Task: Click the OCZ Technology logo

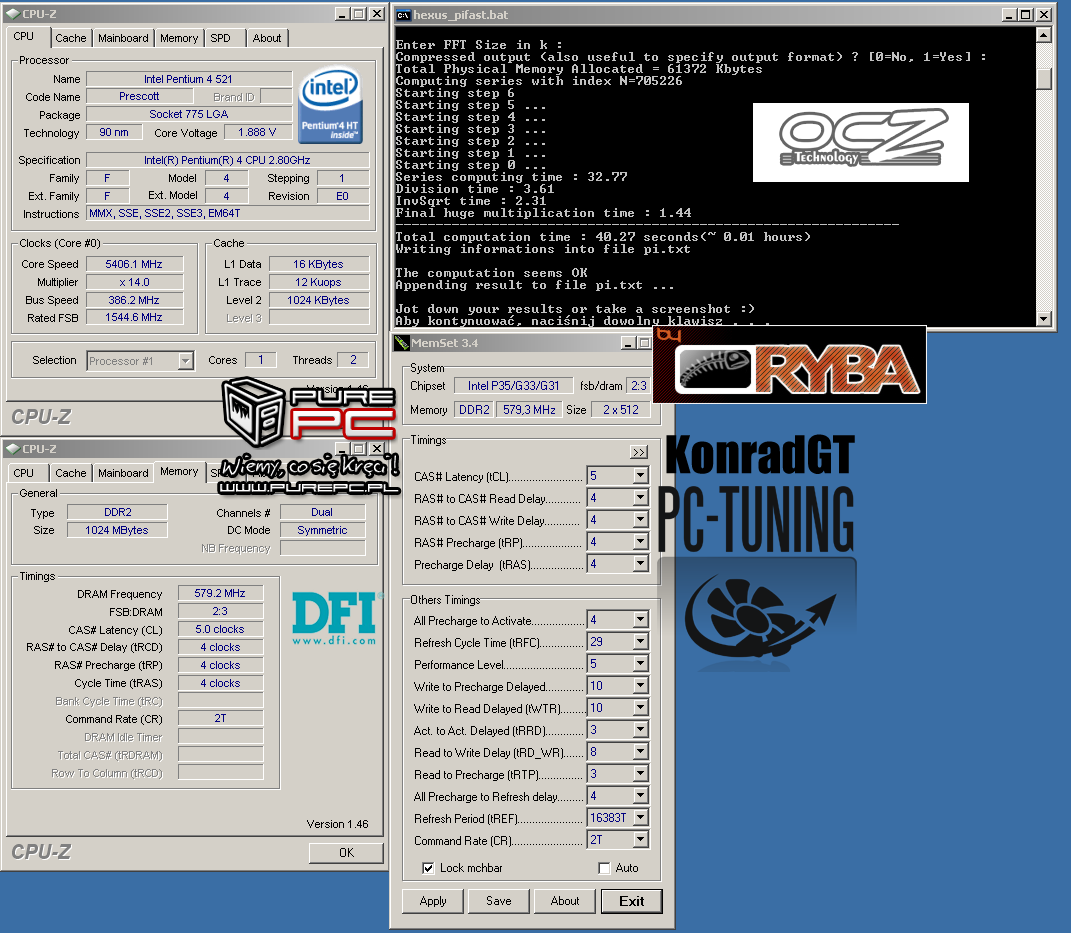Action: click(x=861, y=142)
